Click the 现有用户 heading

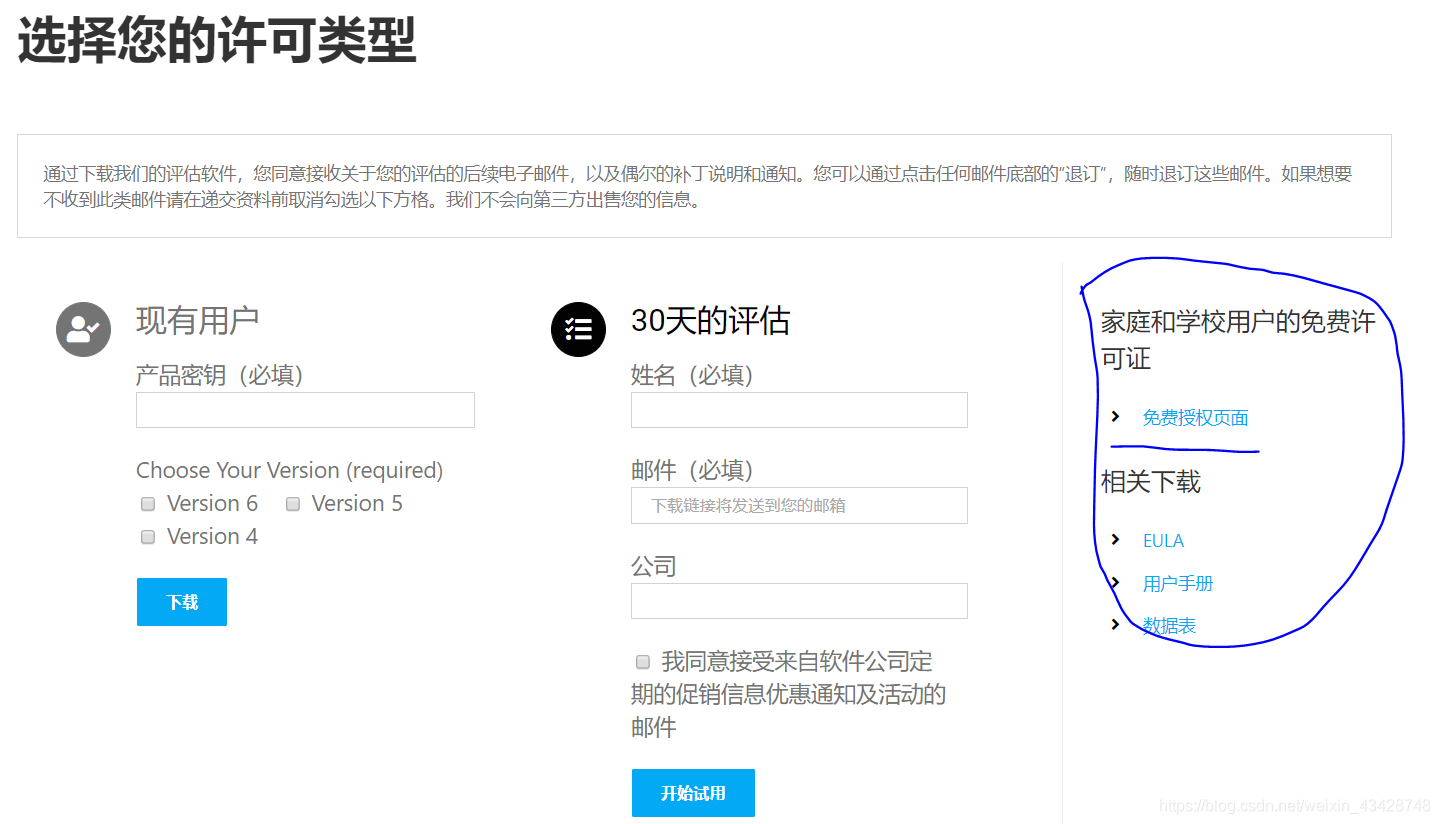198,321
